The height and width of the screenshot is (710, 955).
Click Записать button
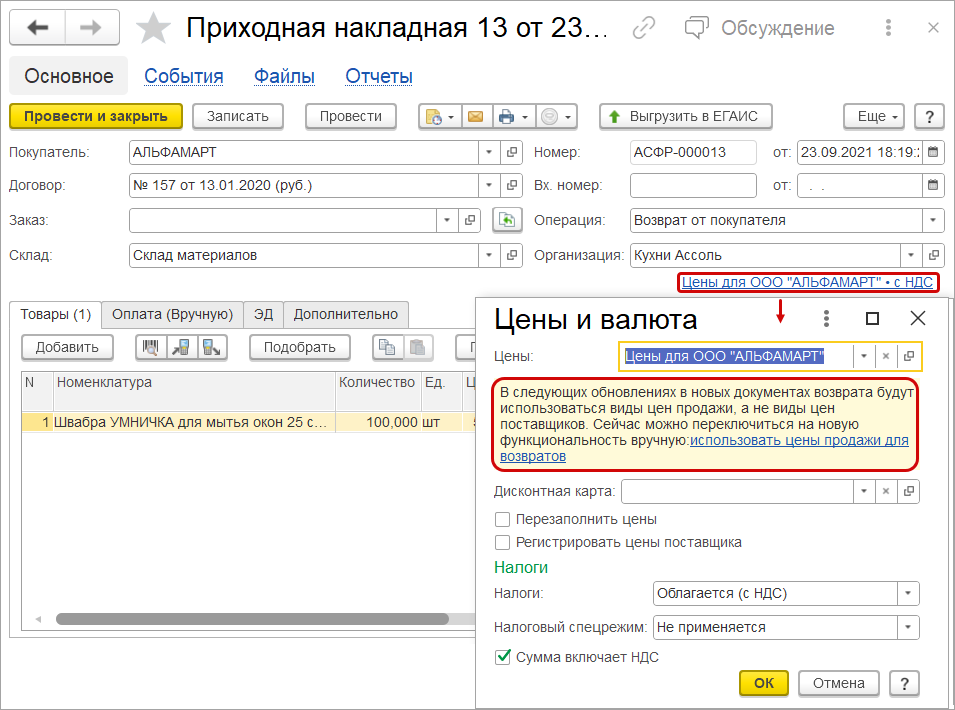coord(238,116)
